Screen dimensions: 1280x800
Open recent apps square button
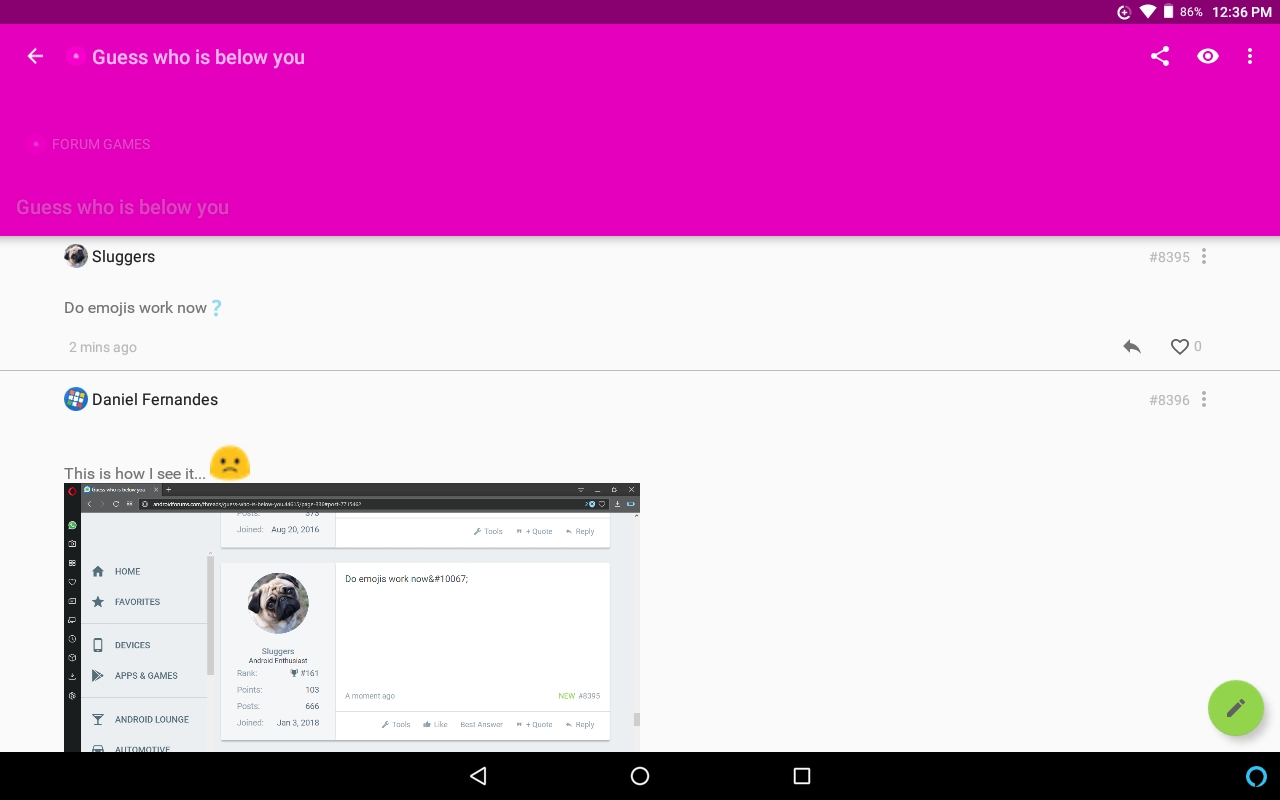tap(801, 776)
